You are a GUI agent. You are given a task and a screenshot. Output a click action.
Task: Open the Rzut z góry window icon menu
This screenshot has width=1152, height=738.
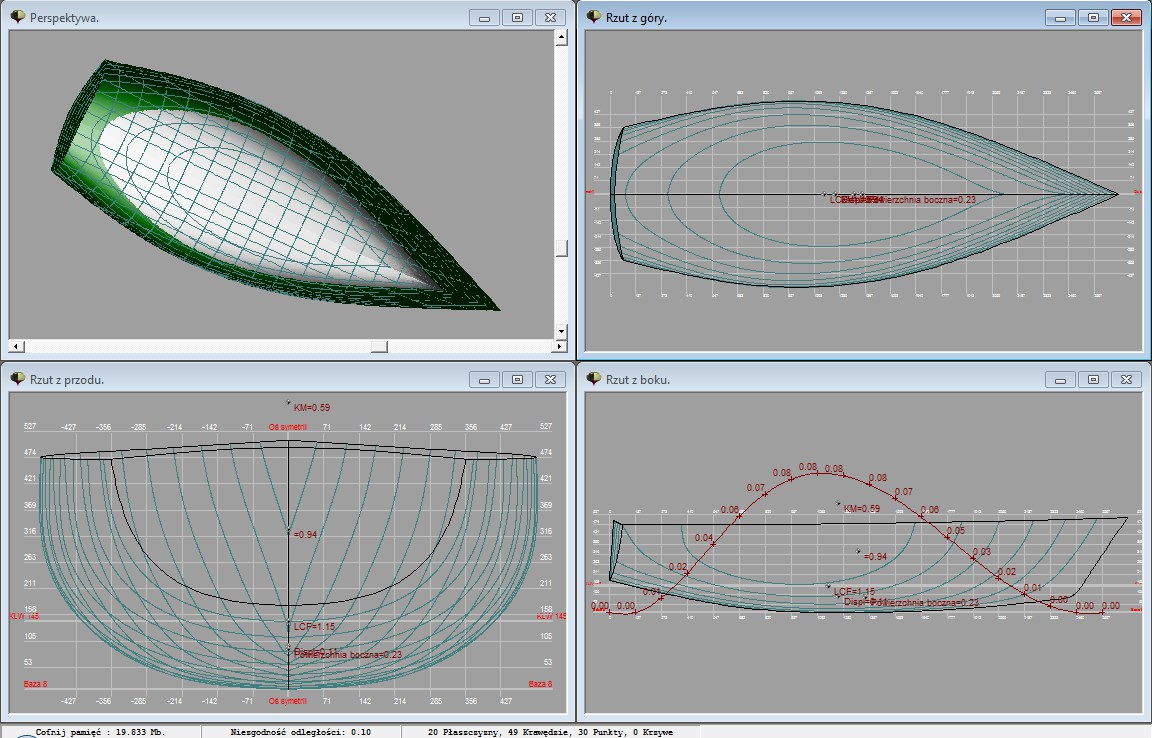click(x=593, y=18)
